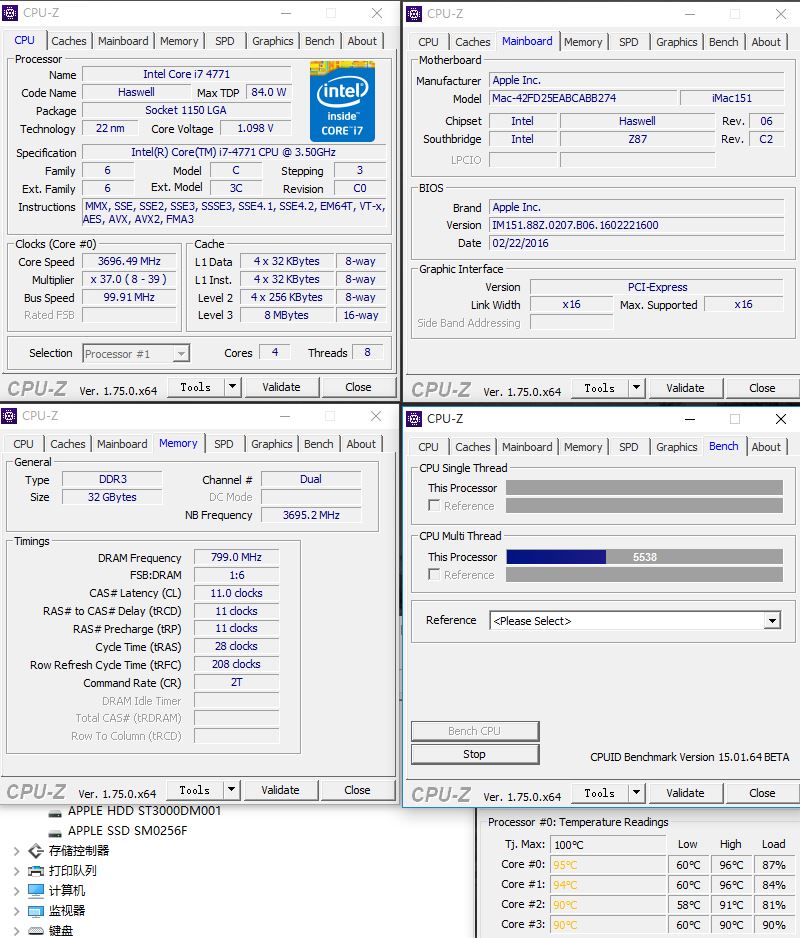Viewport: 800px width, 938px height.
Task: Click multi thread Reference bar
Action: pyautogui.click(x=644, y=574)
